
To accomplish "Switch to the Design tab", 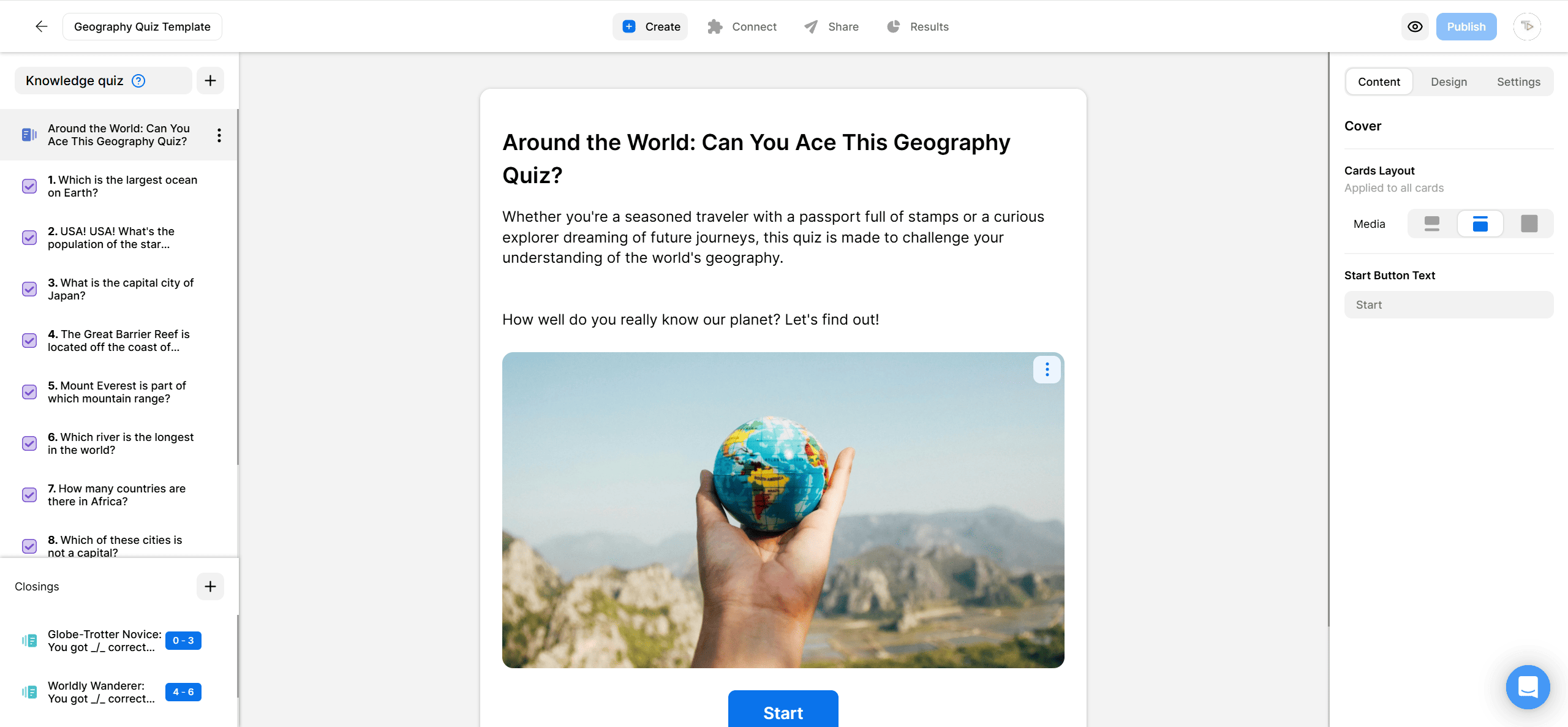I will point(1449,81).
